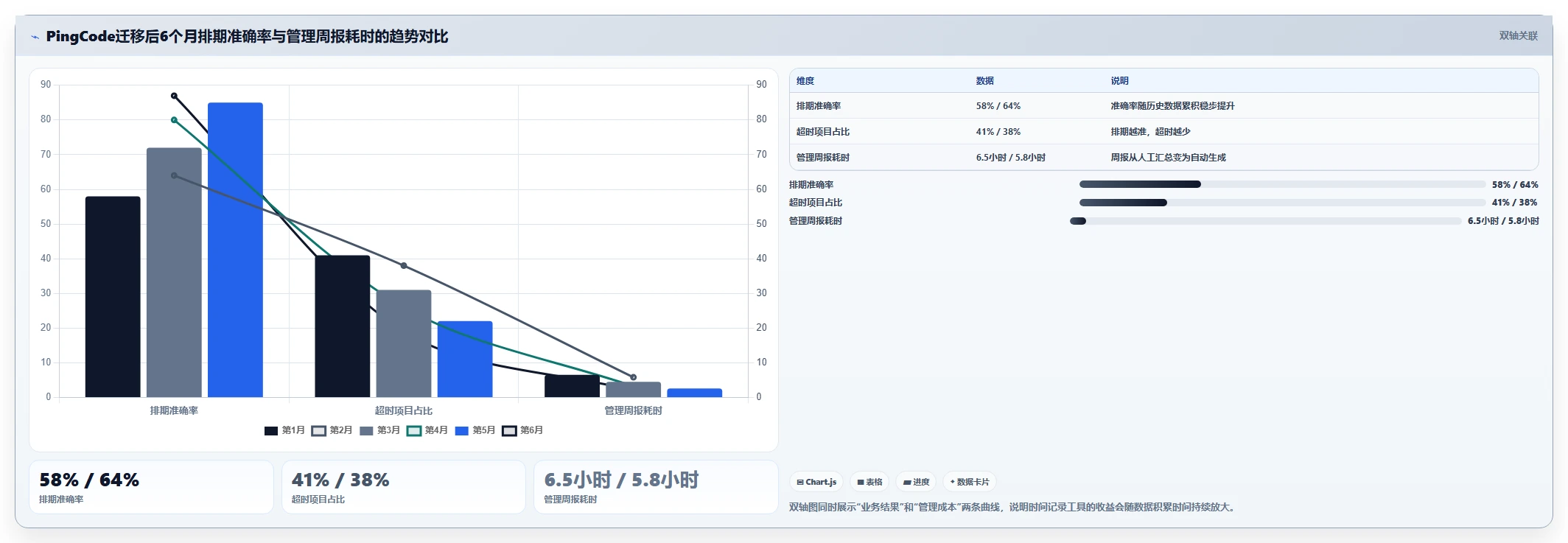Select the 58% / 64% stat card
This screenshot has height=543, width=1568.
151,487
